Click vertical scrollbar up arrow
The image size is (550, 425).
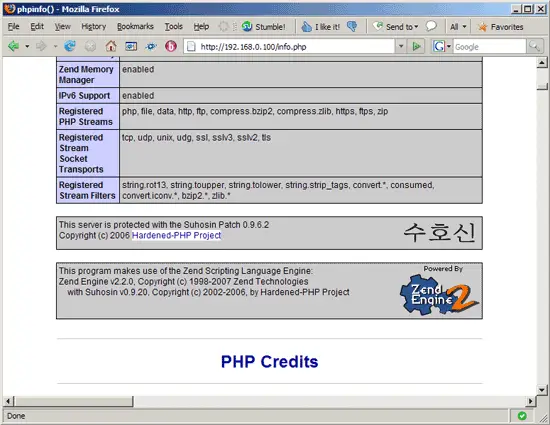pyautogui.click(x=542, y=63)
